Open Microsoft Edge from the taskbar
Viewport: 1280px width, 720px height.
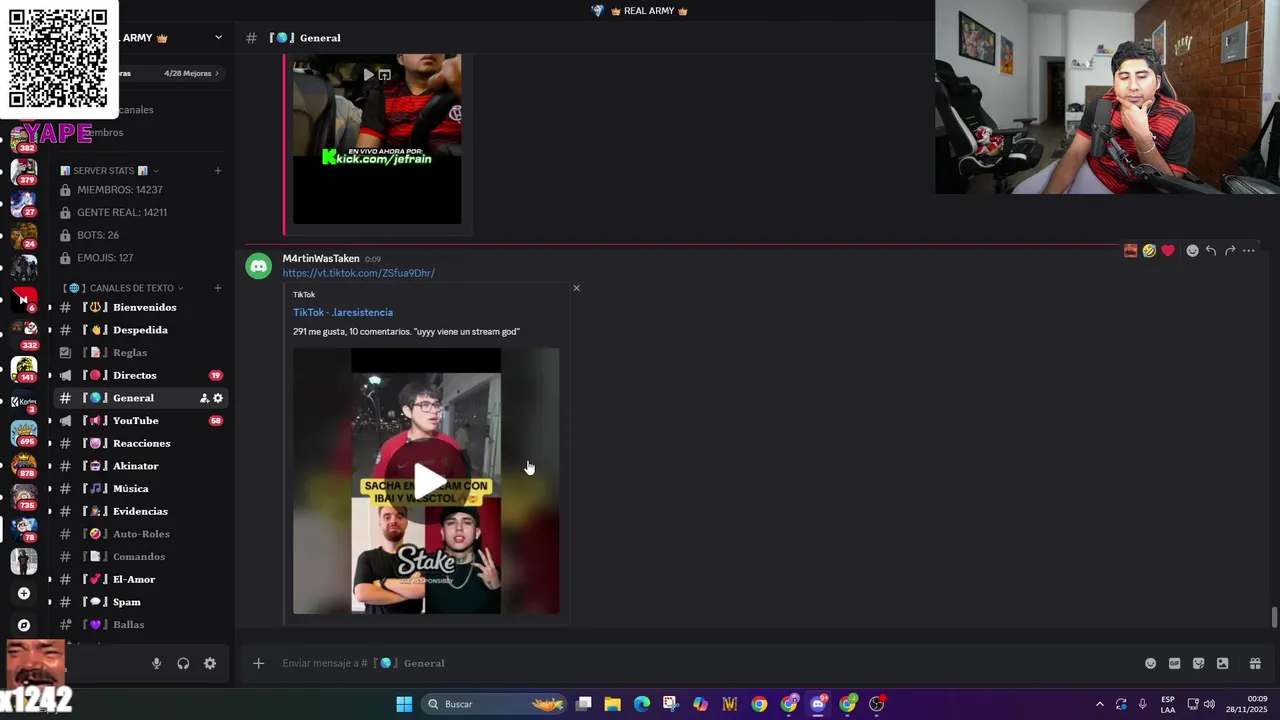point(642,704)
